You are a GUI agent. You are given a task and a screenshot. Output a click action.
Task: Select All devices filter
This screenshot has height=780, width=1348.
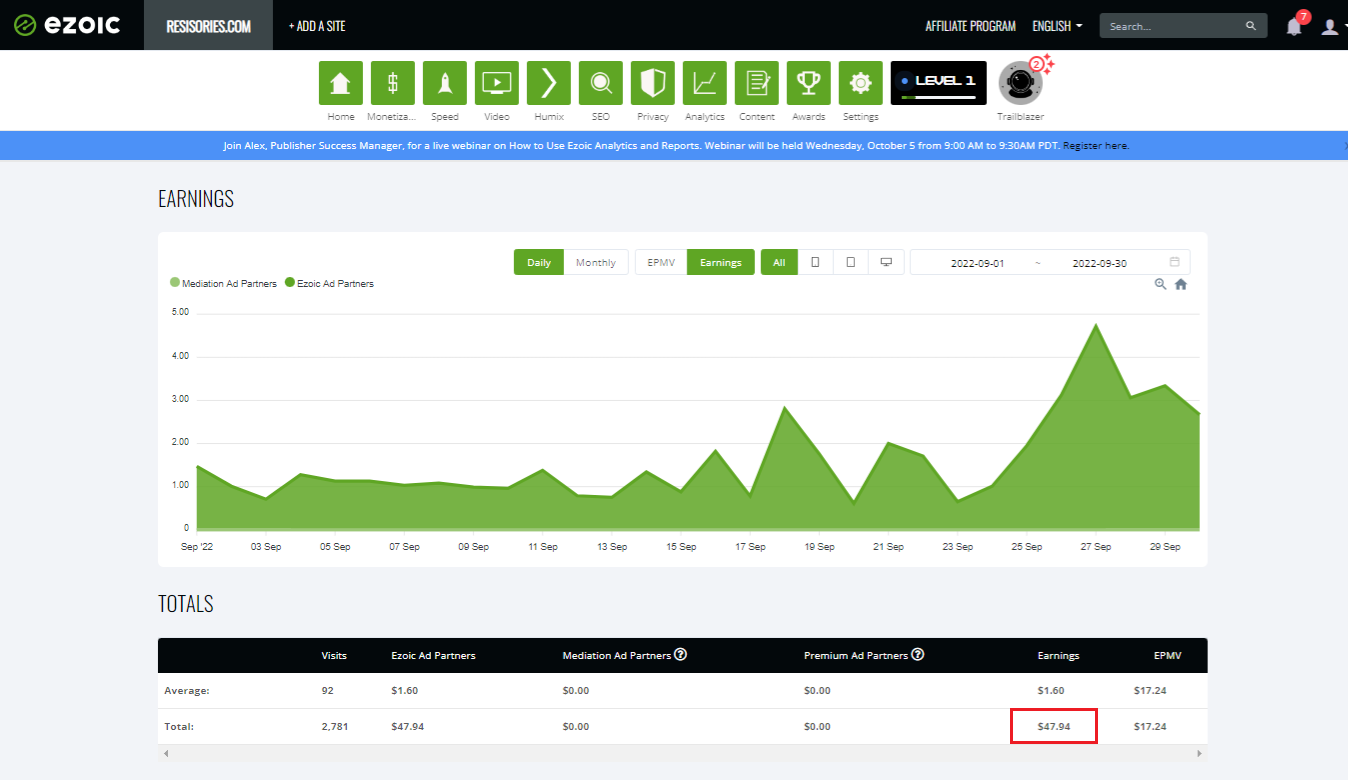[779, 262]
